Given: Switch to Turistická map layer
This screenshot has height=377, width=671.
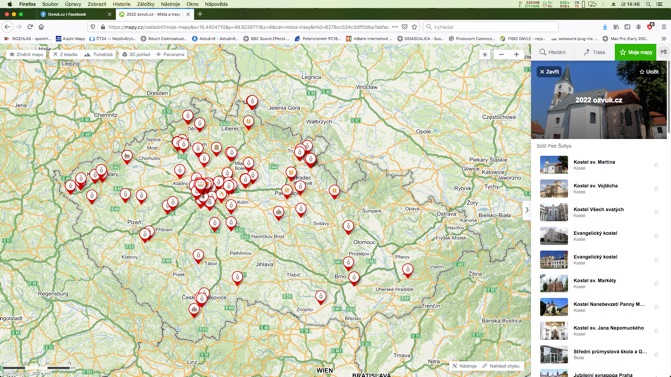Looking at the screenshot, I should tap(99, 54).
